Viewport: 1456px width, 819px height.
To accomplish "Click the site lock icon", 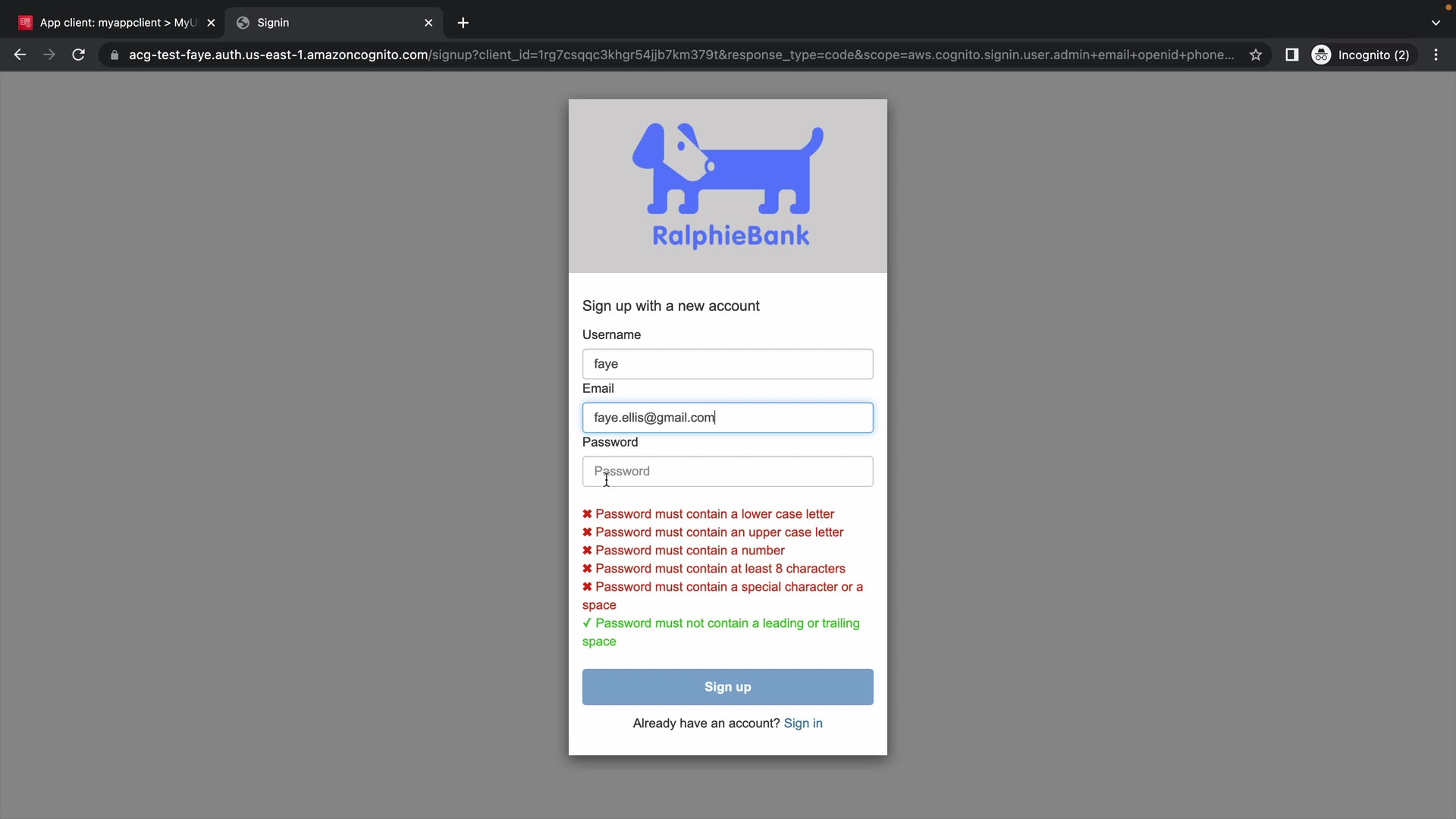I will (x=115, y=55).
